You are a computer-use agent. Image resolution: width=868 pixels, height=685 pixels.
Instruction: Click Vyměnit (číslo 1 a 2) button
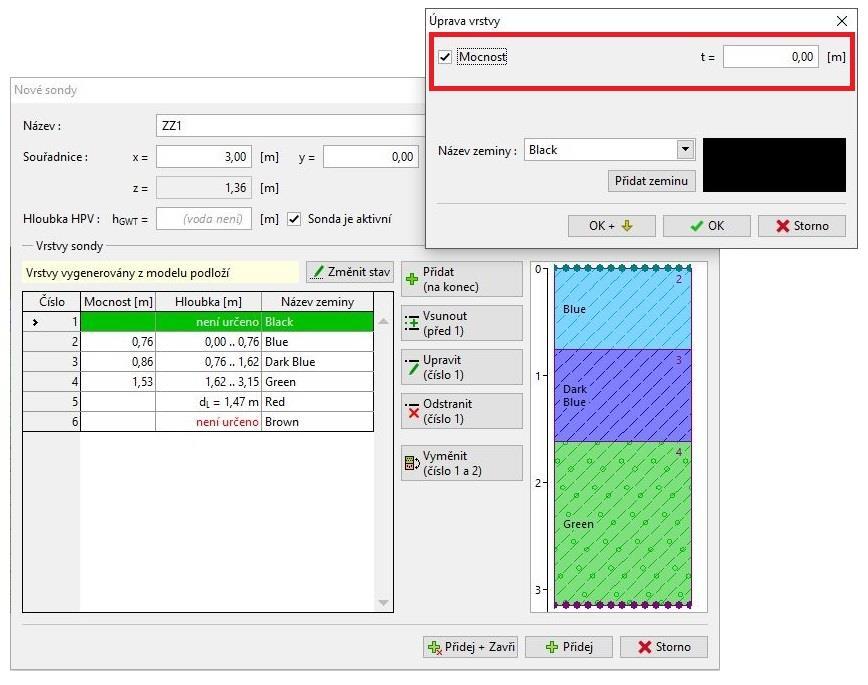[x=462, y=463]
